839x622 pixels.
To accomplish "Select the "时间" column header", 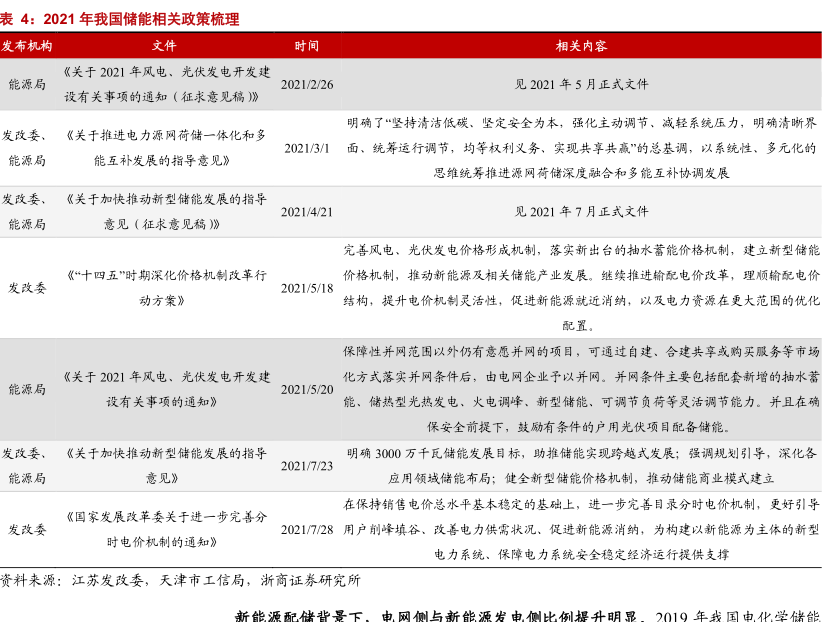I will coord(307,46).
